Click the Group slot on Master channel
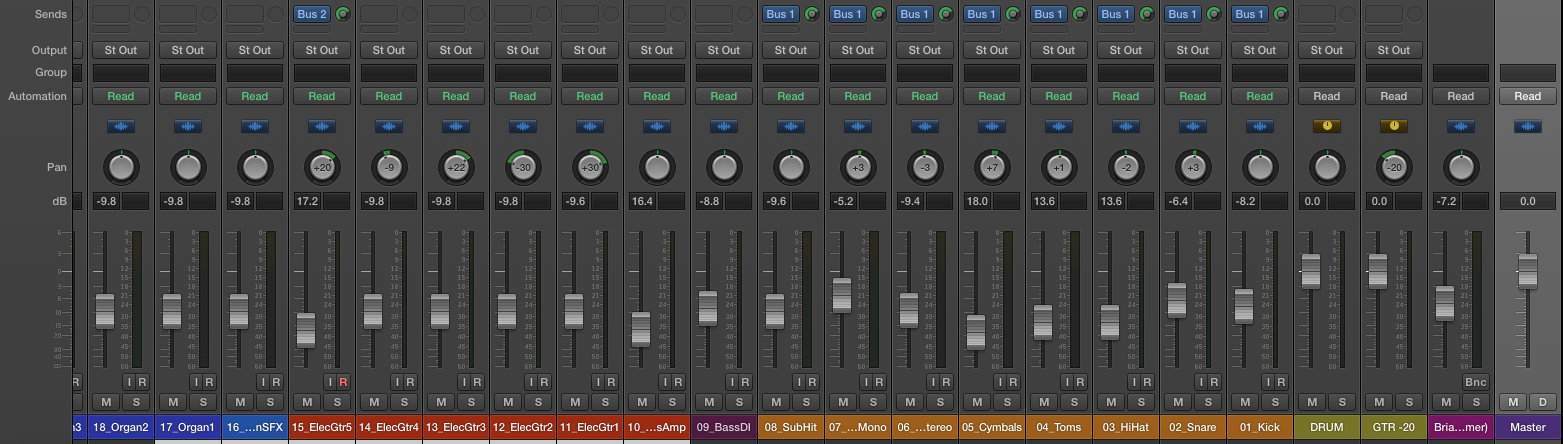The width and height of the screenshot is (1563, 444). tap(1528, 72)
